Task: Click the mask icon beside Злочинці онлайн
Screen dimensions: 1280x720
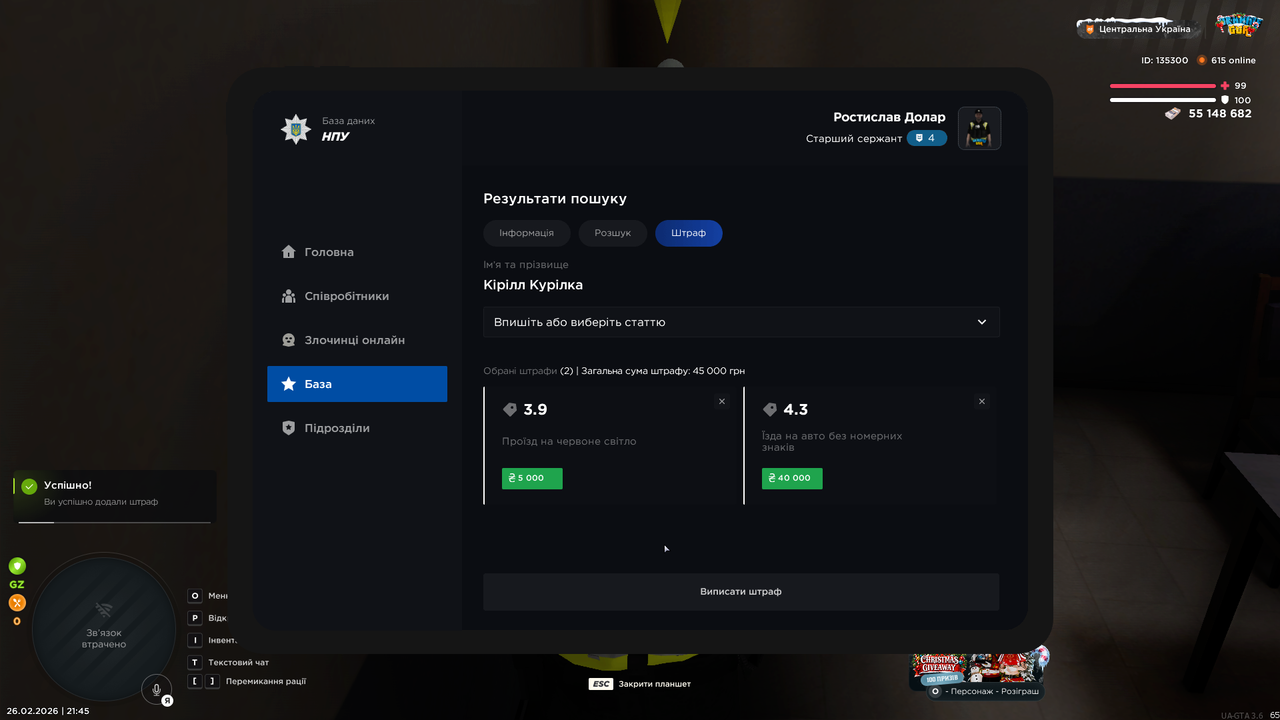Action: (288, 340)
